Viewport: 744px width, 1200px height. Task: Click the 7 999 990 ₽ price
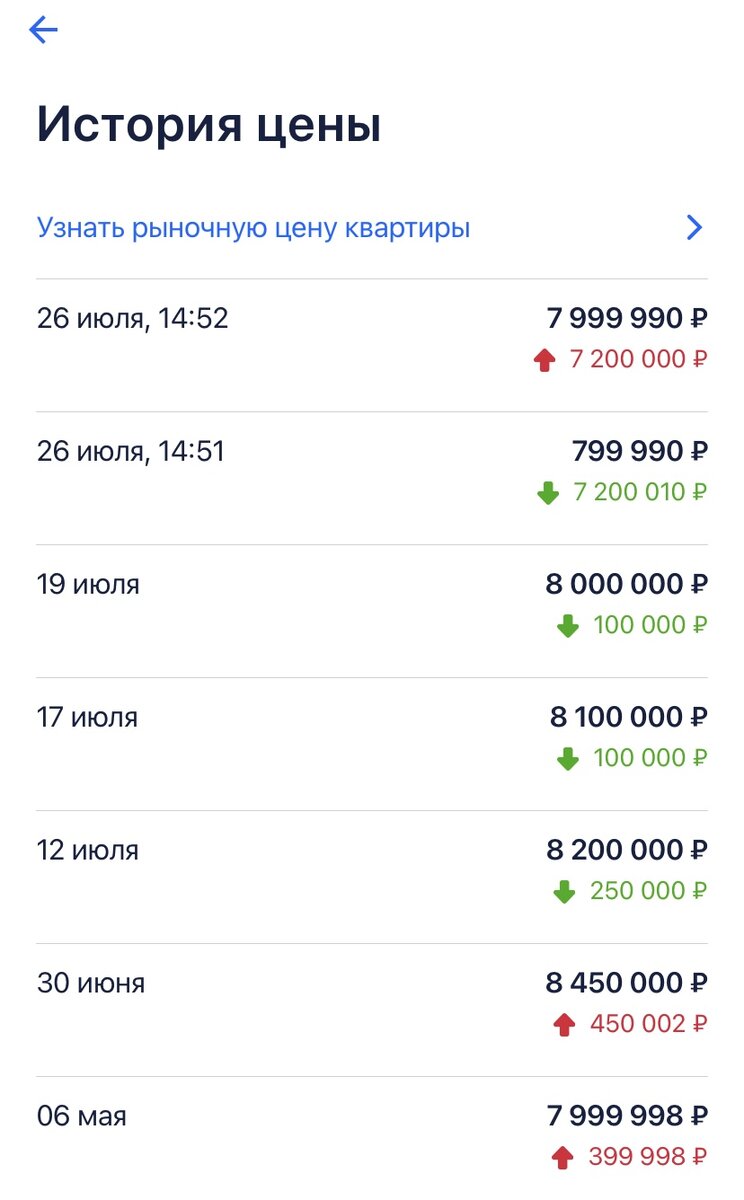tap(627, 319)
